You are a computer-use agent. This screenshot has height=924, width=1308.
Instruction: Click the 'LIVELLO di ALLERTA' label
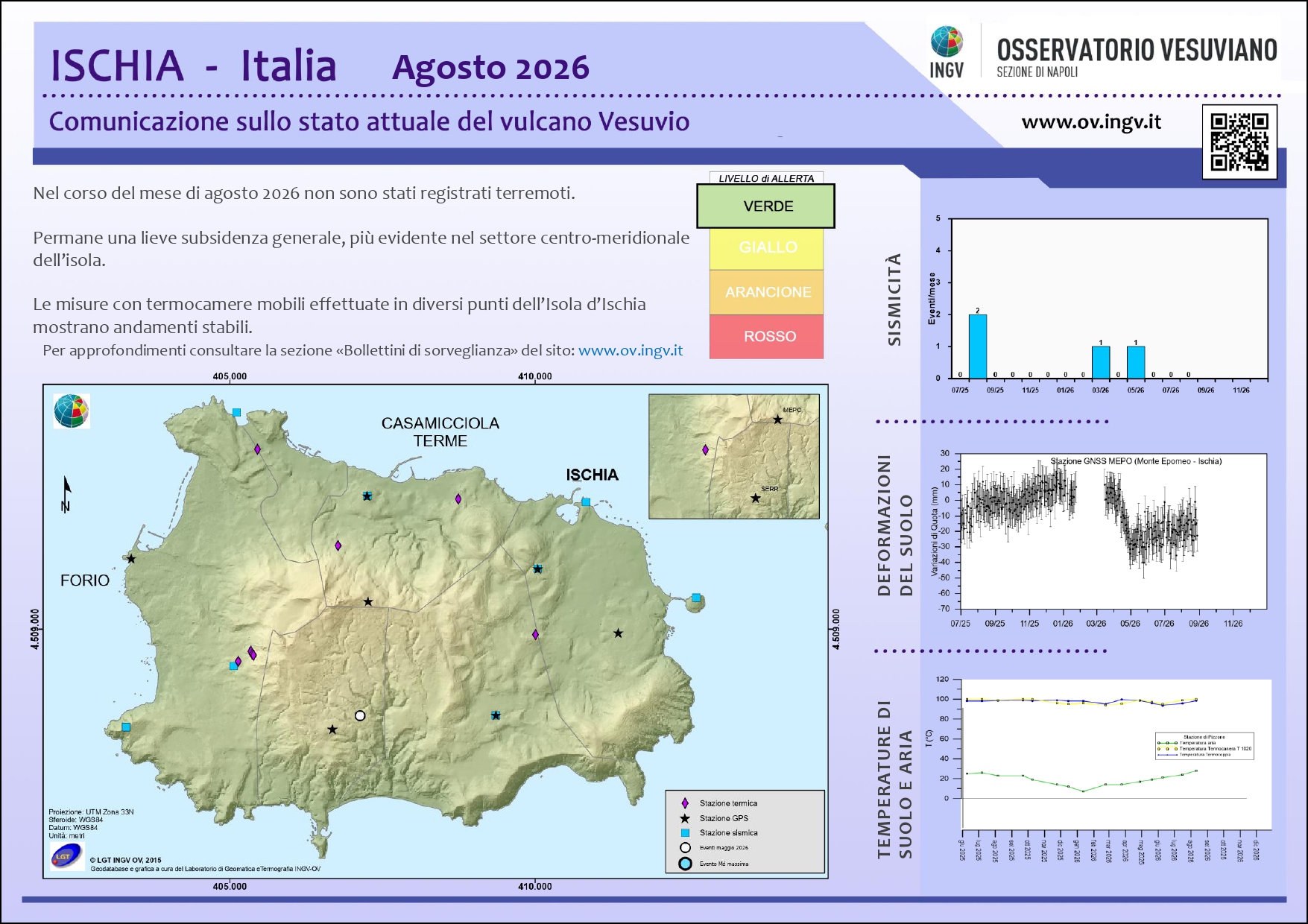point(766,178)
